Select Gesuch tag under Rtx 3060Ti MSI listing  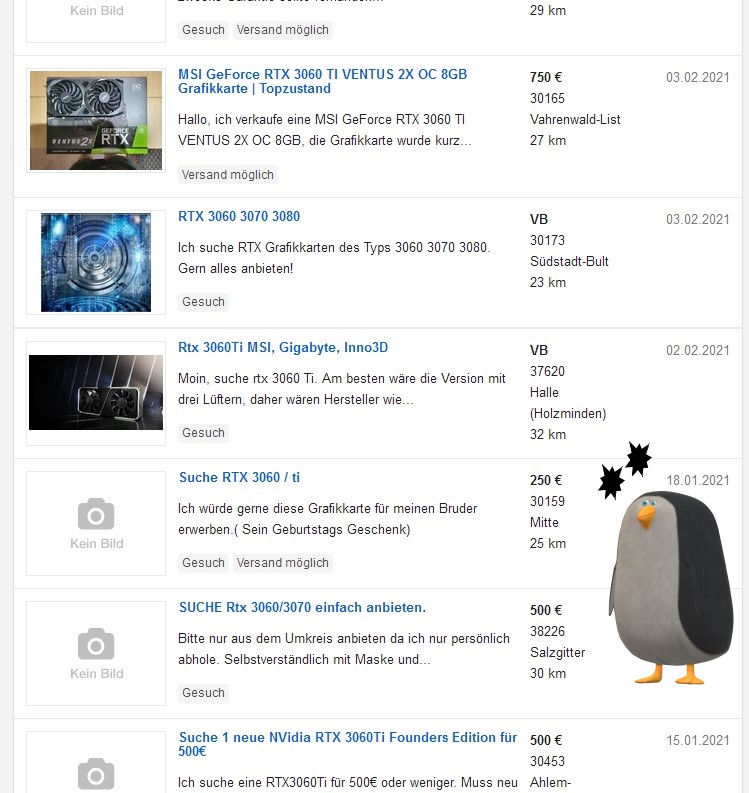[203, 433]
